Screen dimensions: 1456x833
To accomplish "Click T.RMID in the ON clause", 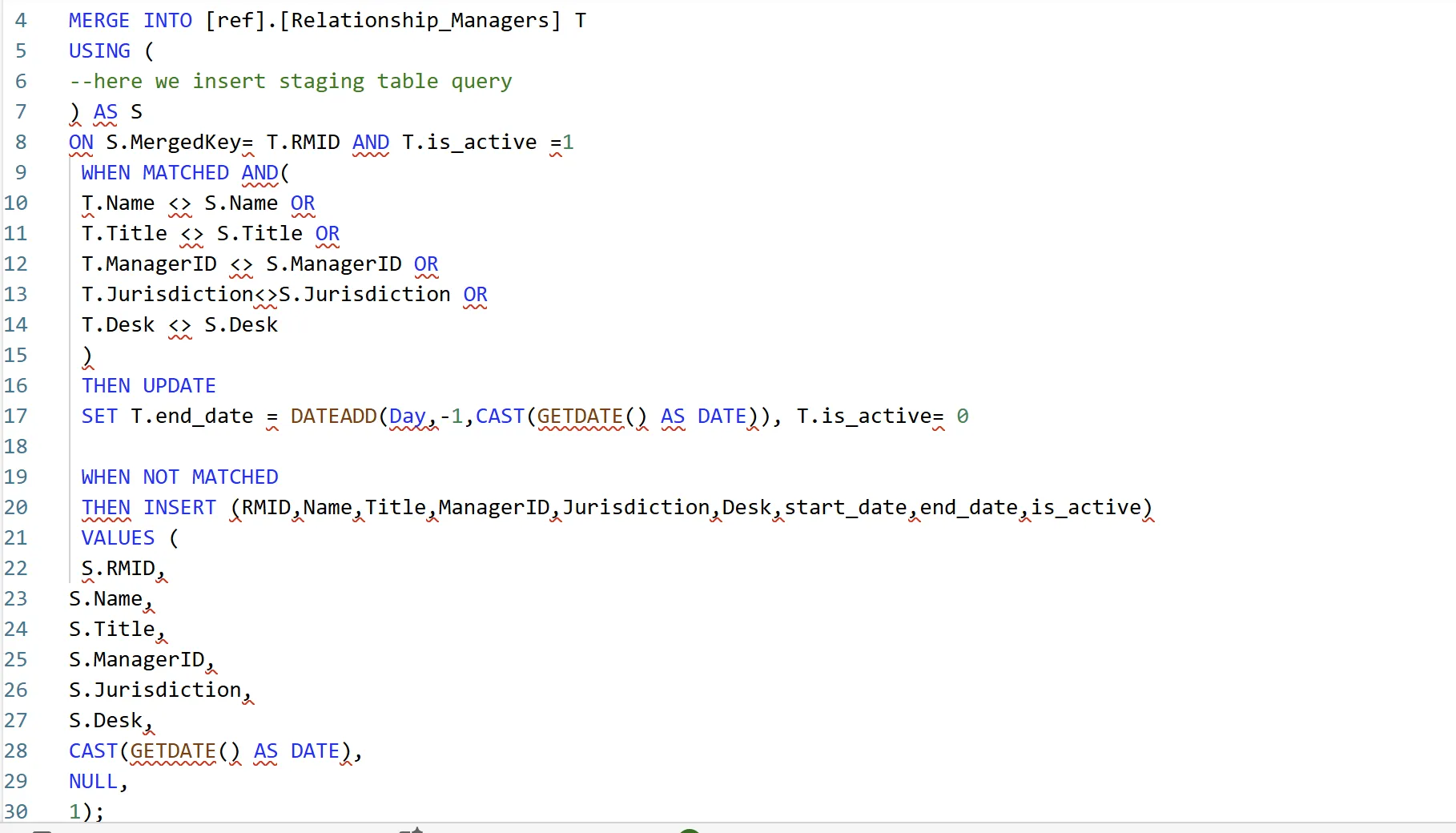I will (x=303, y=142).
